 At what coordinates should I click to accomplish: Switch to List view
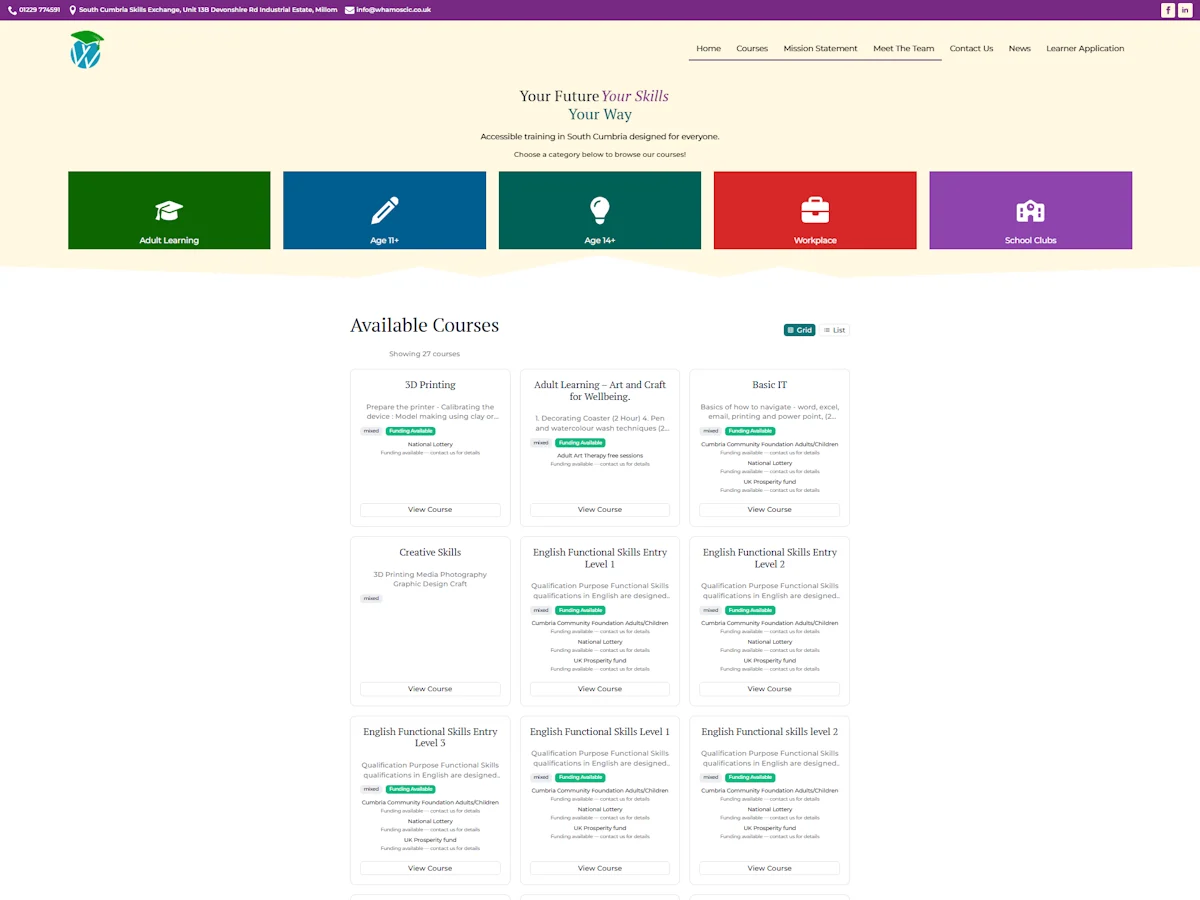pyautogui.click(x=834, y=330)
